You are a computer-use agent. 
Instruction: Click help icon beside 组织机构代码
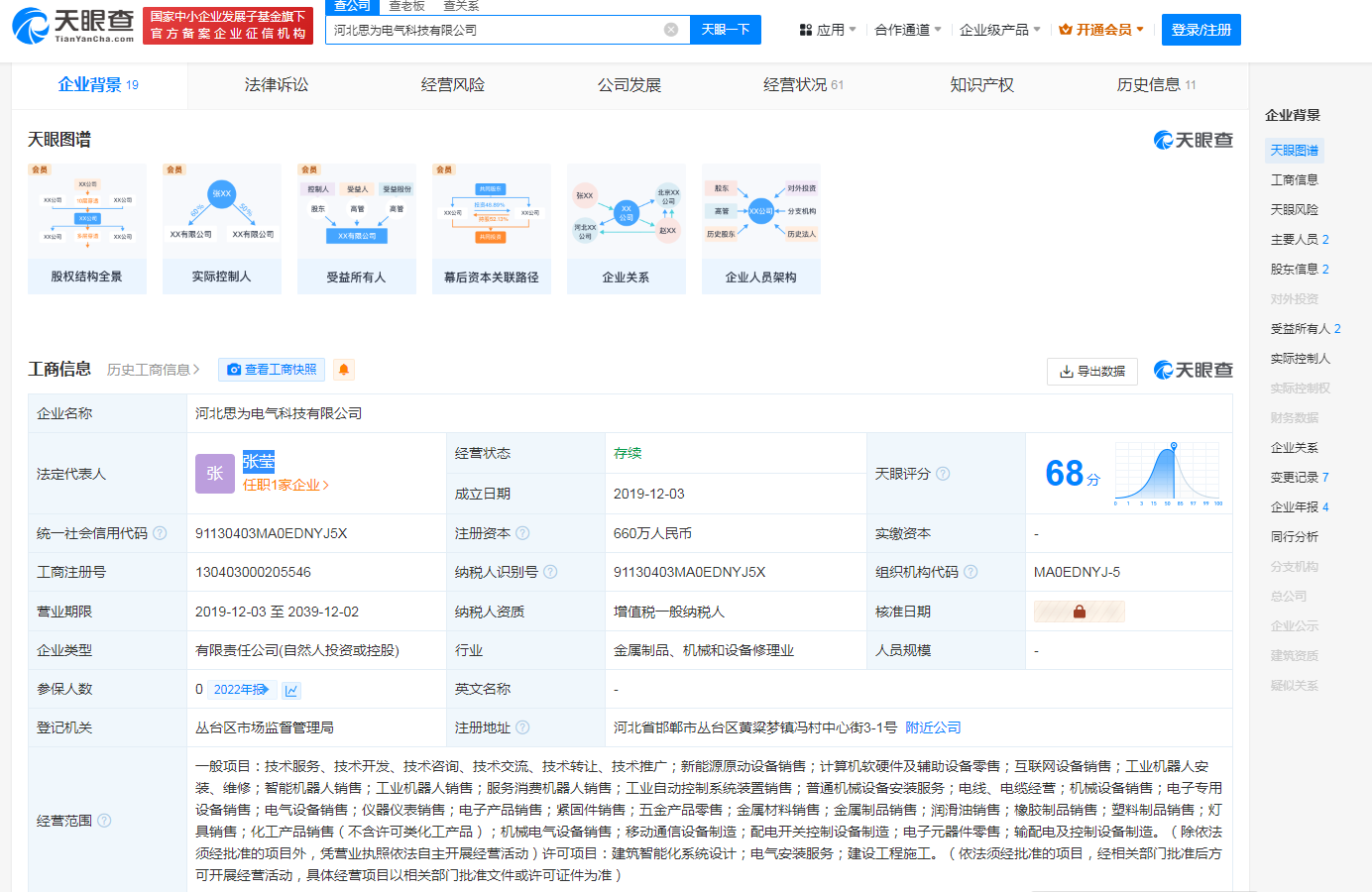pyautogui.click(x=971, y=572)
